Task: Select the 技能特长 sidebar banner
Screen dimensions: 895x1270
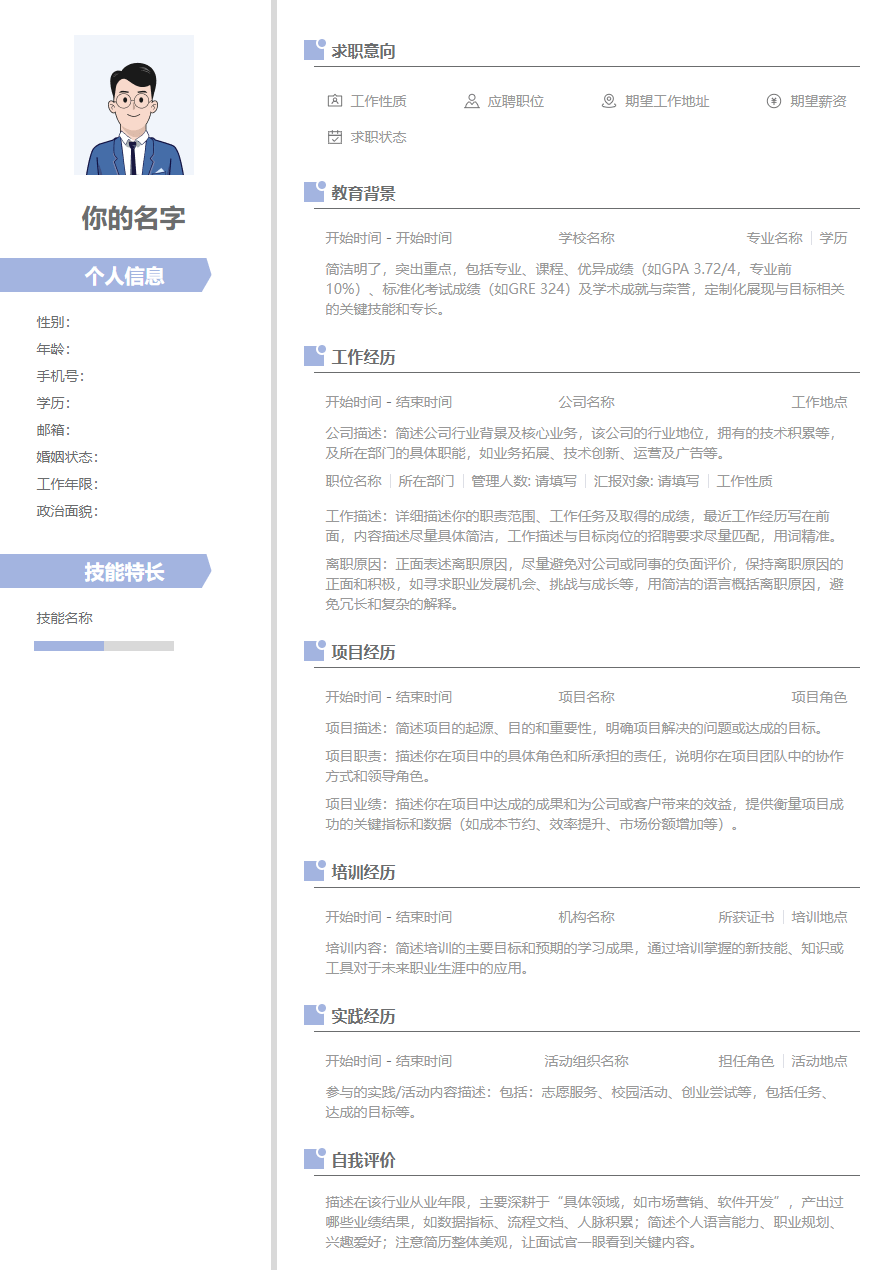Action: pos(106,572)
